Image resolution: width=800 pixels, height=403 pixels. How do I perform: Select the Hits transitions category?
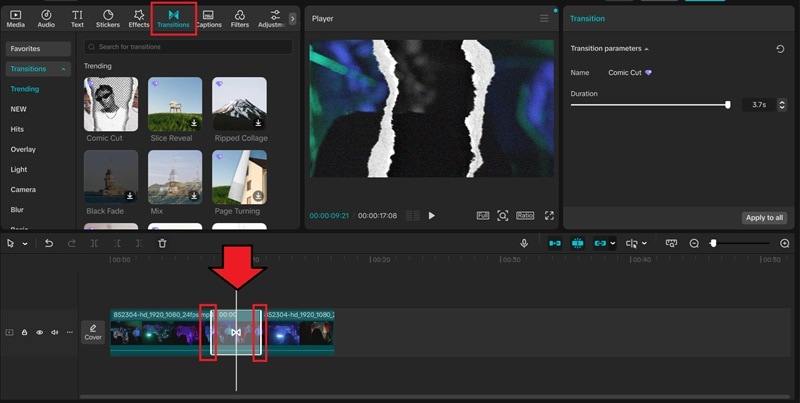tap(17, 129)
